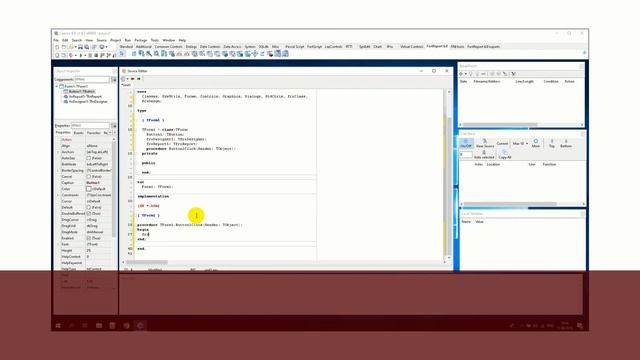Click the Filename/Address column header in Breakpoints
This screenshot has width=640, height=360.
pos(487,81)
